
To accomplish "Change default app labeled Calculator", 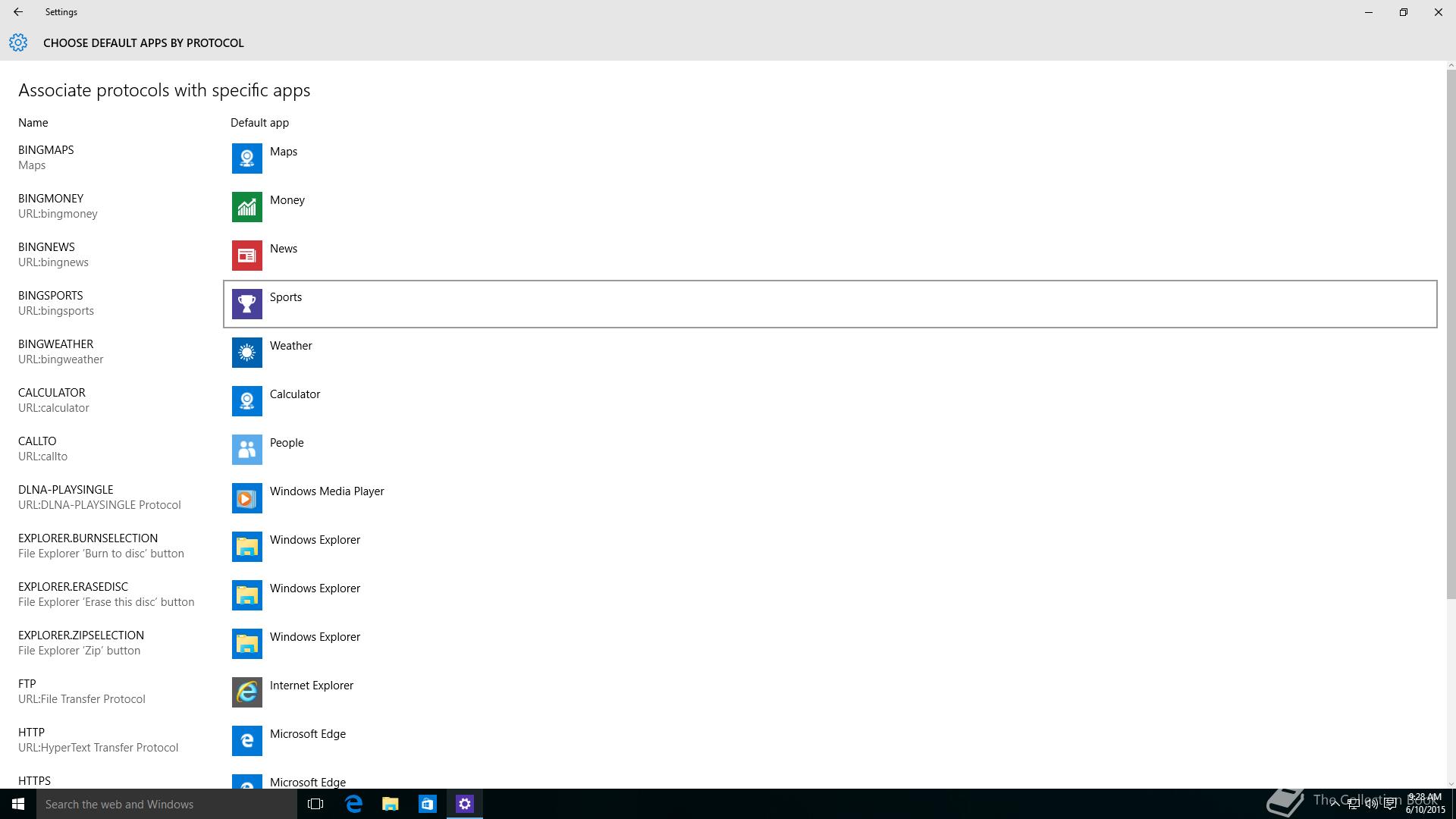I will [830, 401].
